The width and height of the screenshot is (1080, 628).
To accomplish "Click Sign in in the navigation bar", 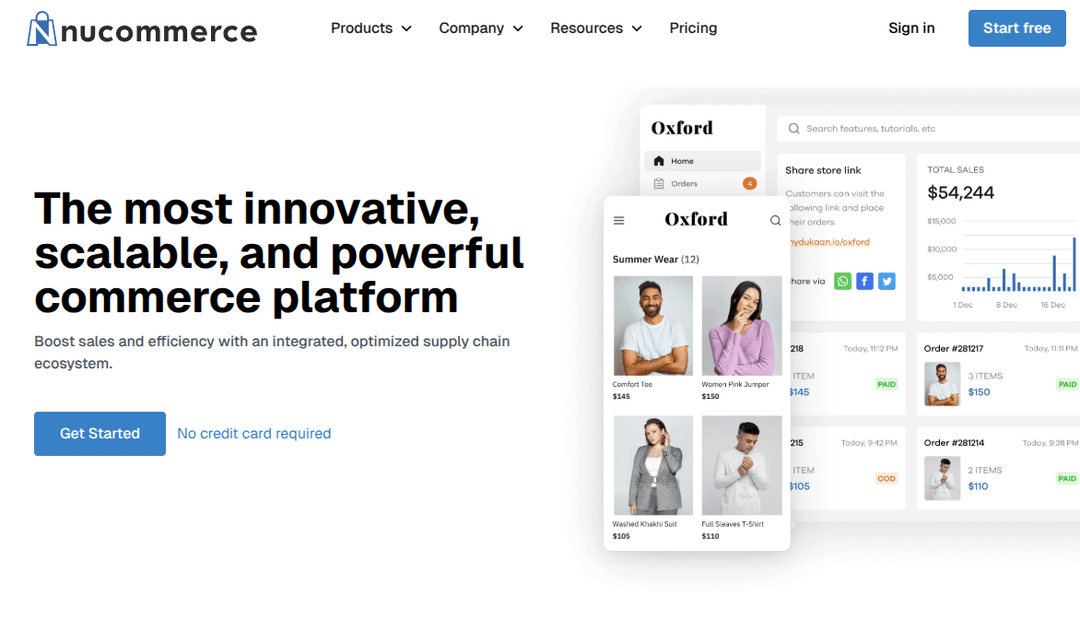I will click(911, 28).
